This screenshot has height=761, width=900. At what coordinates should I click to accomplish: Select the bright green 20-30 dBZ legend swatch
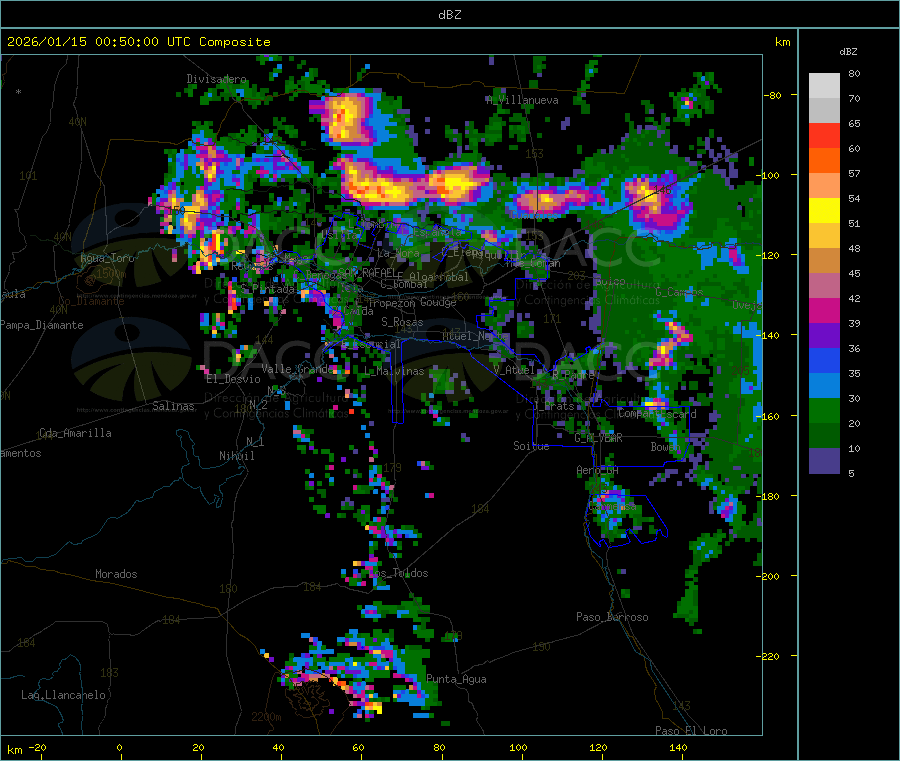(824, 410)
